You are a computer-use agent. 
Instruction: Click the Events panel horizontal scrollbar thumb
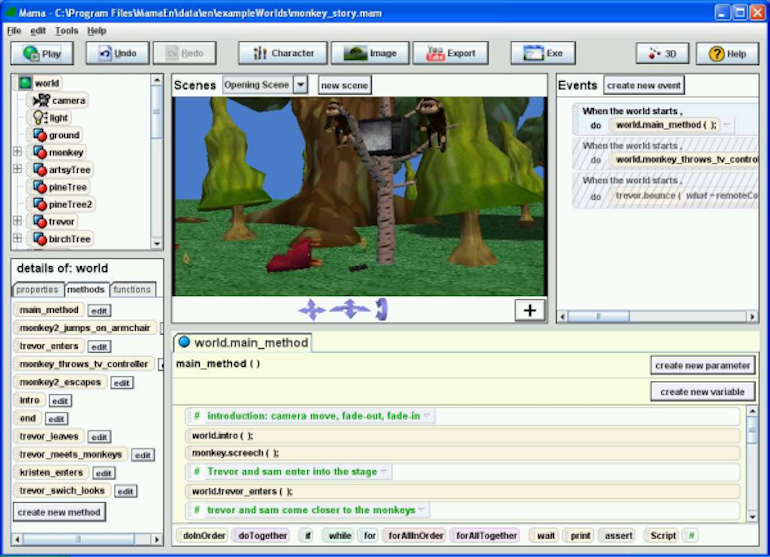click(x=598, y=316)
